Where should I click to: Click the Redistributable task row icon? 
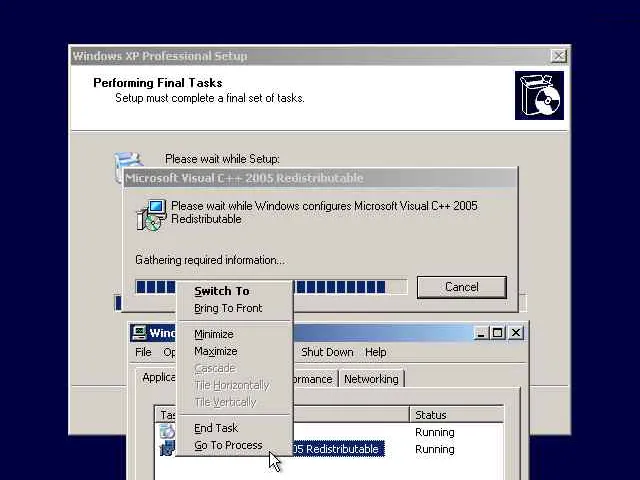point(167,449)
